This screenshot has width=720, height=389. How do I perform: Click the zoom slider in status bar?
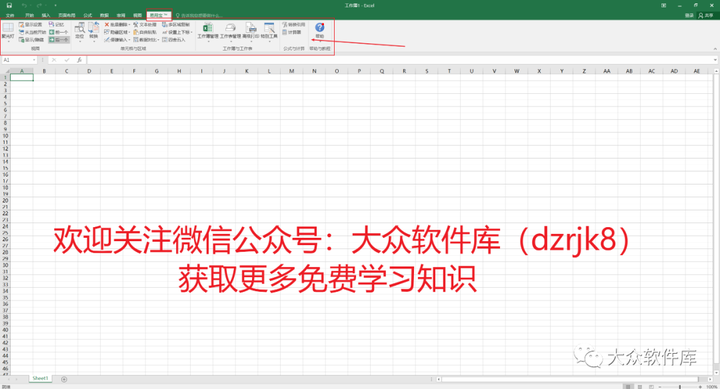click(x=680, y=387)
